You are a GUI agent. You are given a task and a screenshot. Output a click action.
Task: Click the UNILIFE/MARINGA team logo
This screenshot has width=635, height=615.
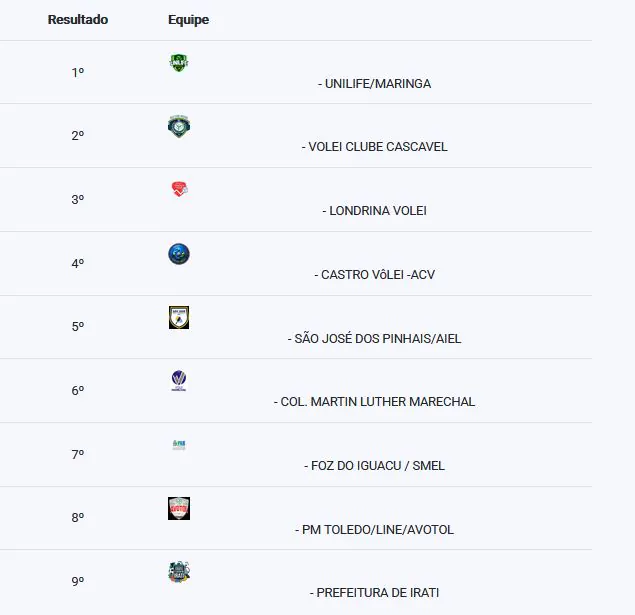click(179, 63)
